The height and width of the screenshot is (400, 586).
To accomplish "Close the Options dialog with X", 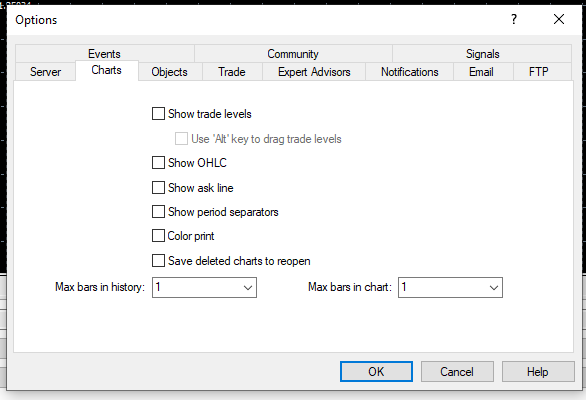I will pos(559,19).
